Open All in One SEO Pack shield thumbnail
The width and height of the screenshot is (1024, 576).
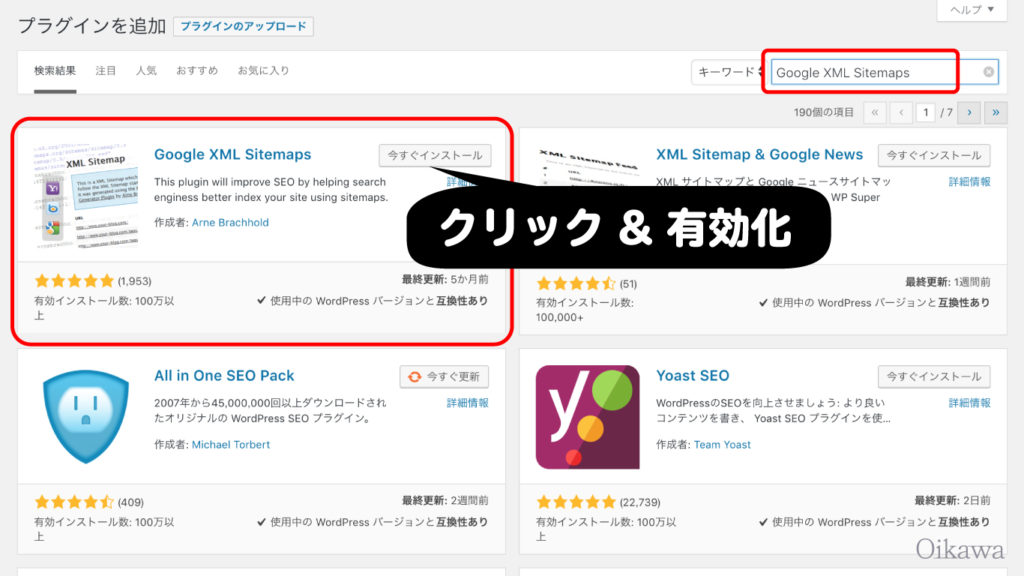[x=86, y=417]
